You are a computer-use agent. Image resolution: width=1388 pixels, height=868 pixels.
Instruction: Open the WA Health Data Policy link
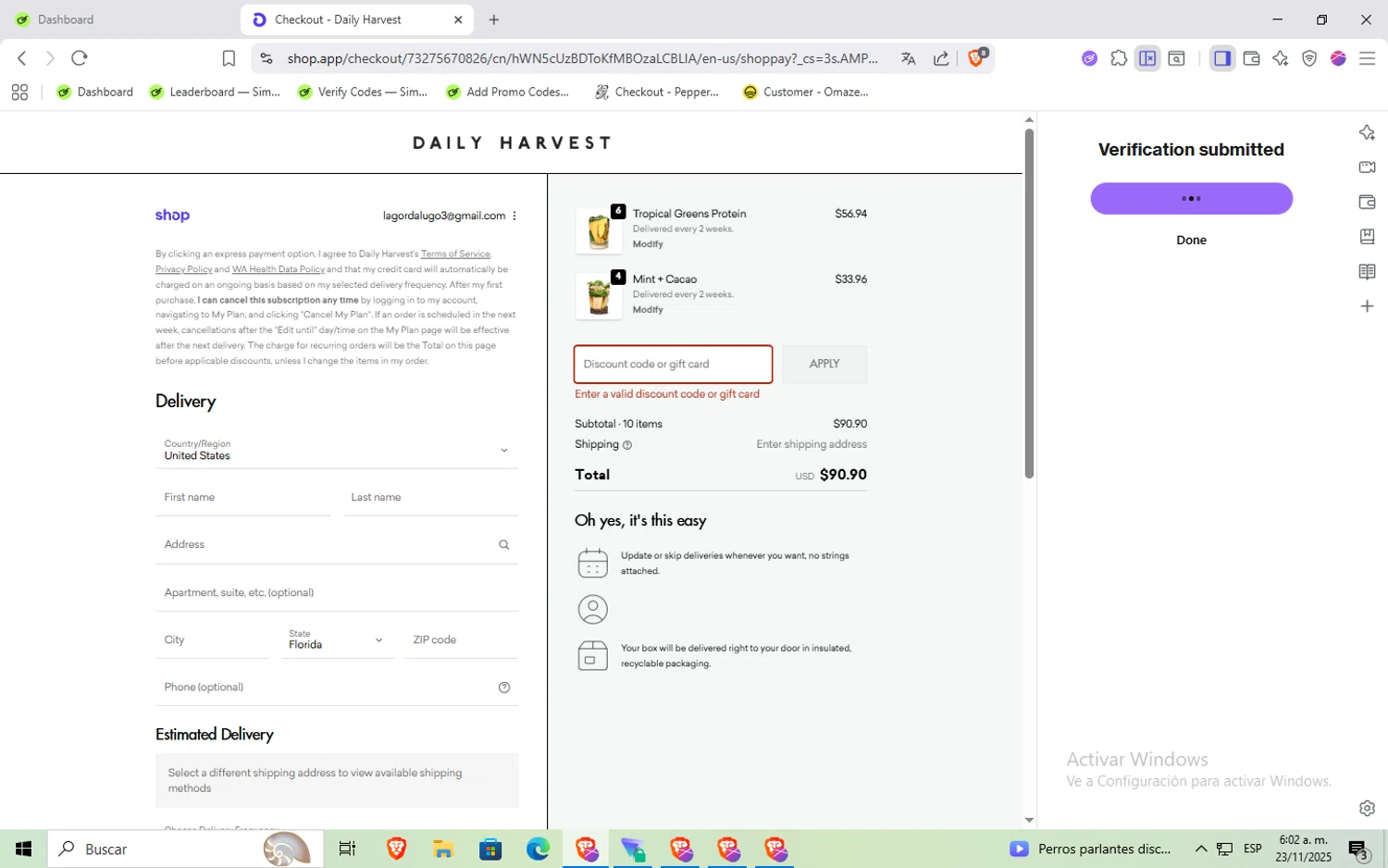coord(279,269)
